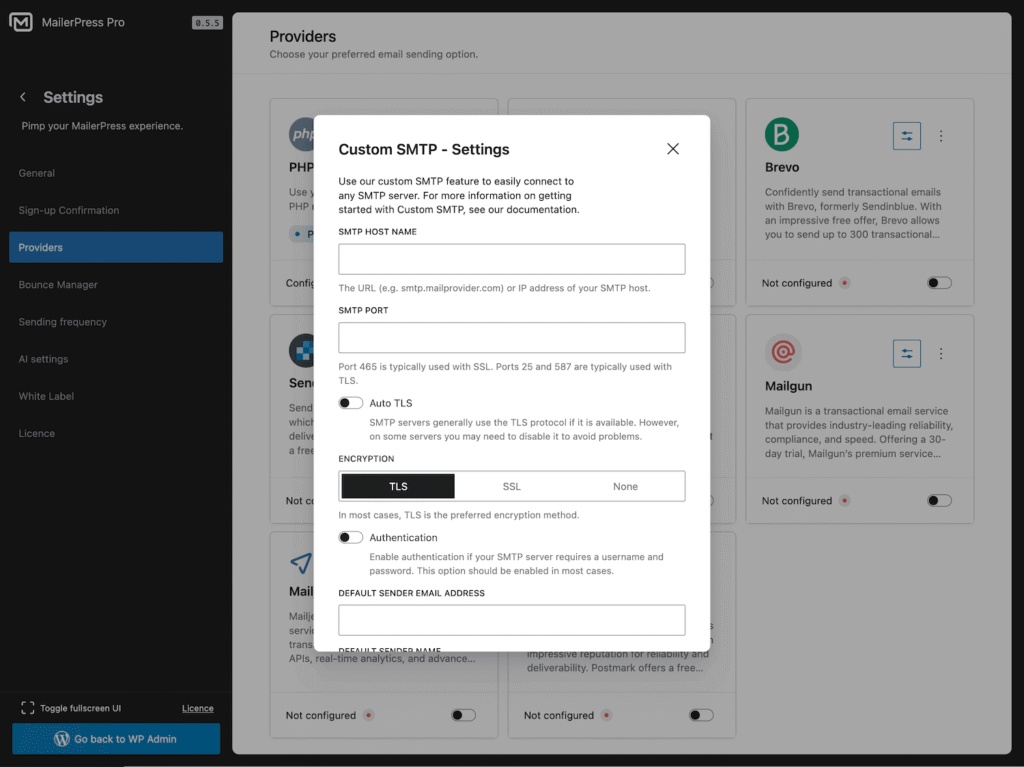Click the Mailgun provider logo
The width and height of the screenshot is (1024, 767).
coord(783,353)
